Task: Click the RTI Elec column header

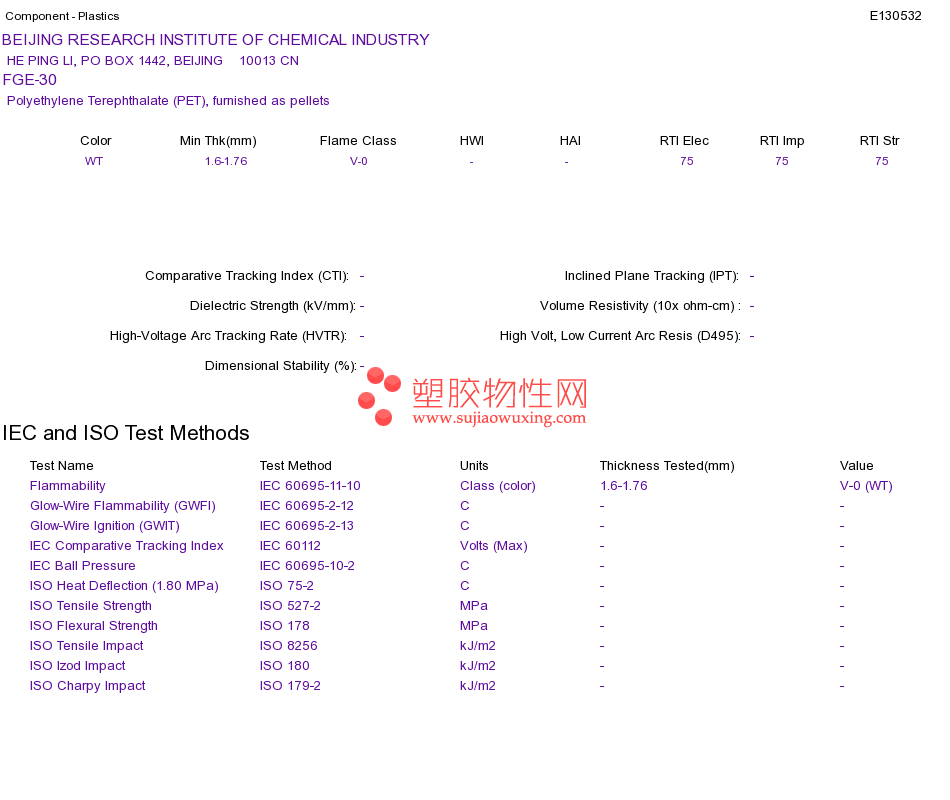Action: click(x=684, y=141)
